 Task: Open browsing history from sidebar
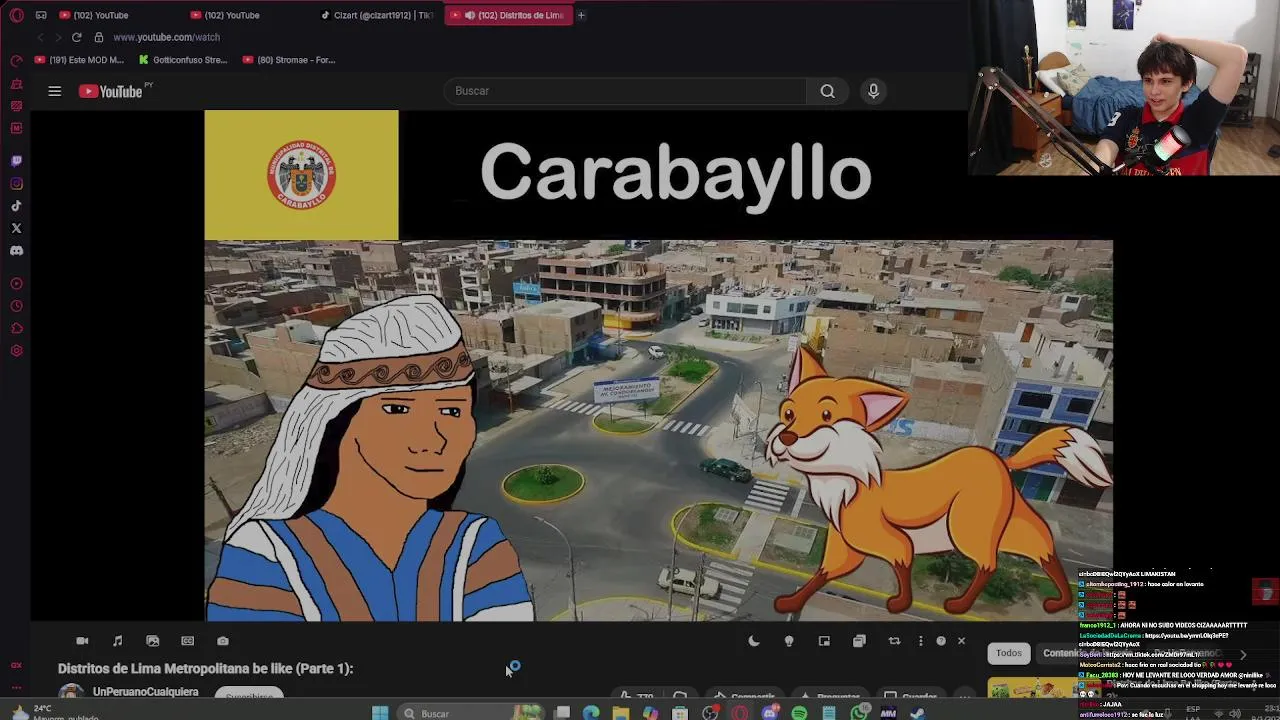tap(16, 306)
